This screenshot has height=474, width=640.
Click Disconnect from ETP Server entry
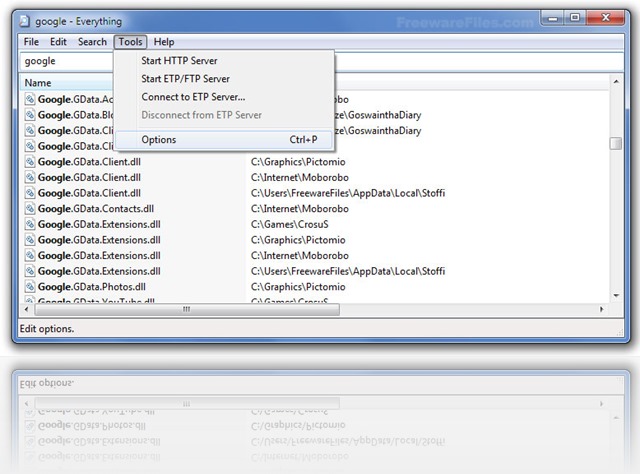pyautogui.click(x=224, y=115)
